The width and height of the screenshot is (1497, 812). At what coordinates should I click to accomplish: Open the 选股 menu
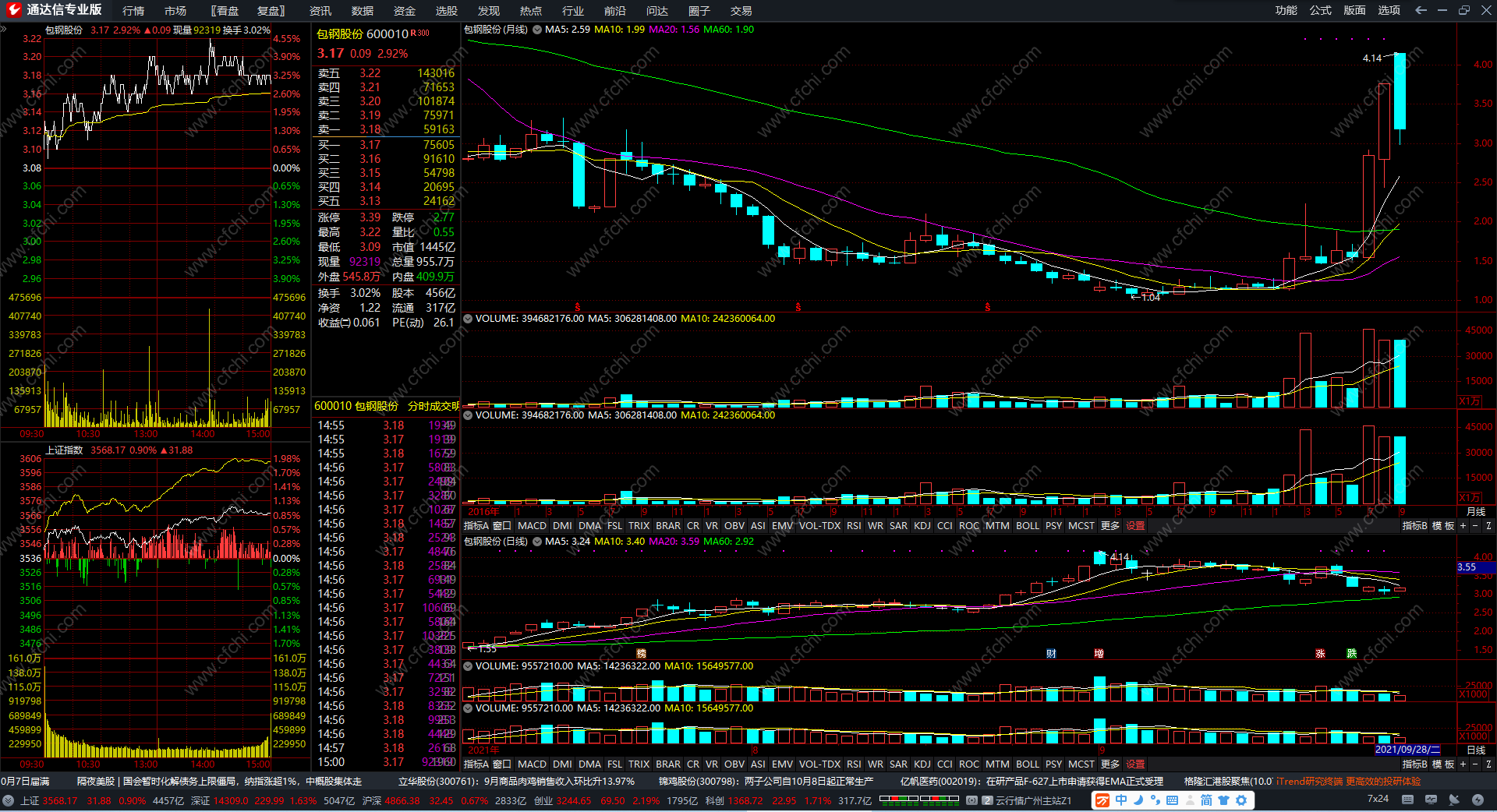447,11
